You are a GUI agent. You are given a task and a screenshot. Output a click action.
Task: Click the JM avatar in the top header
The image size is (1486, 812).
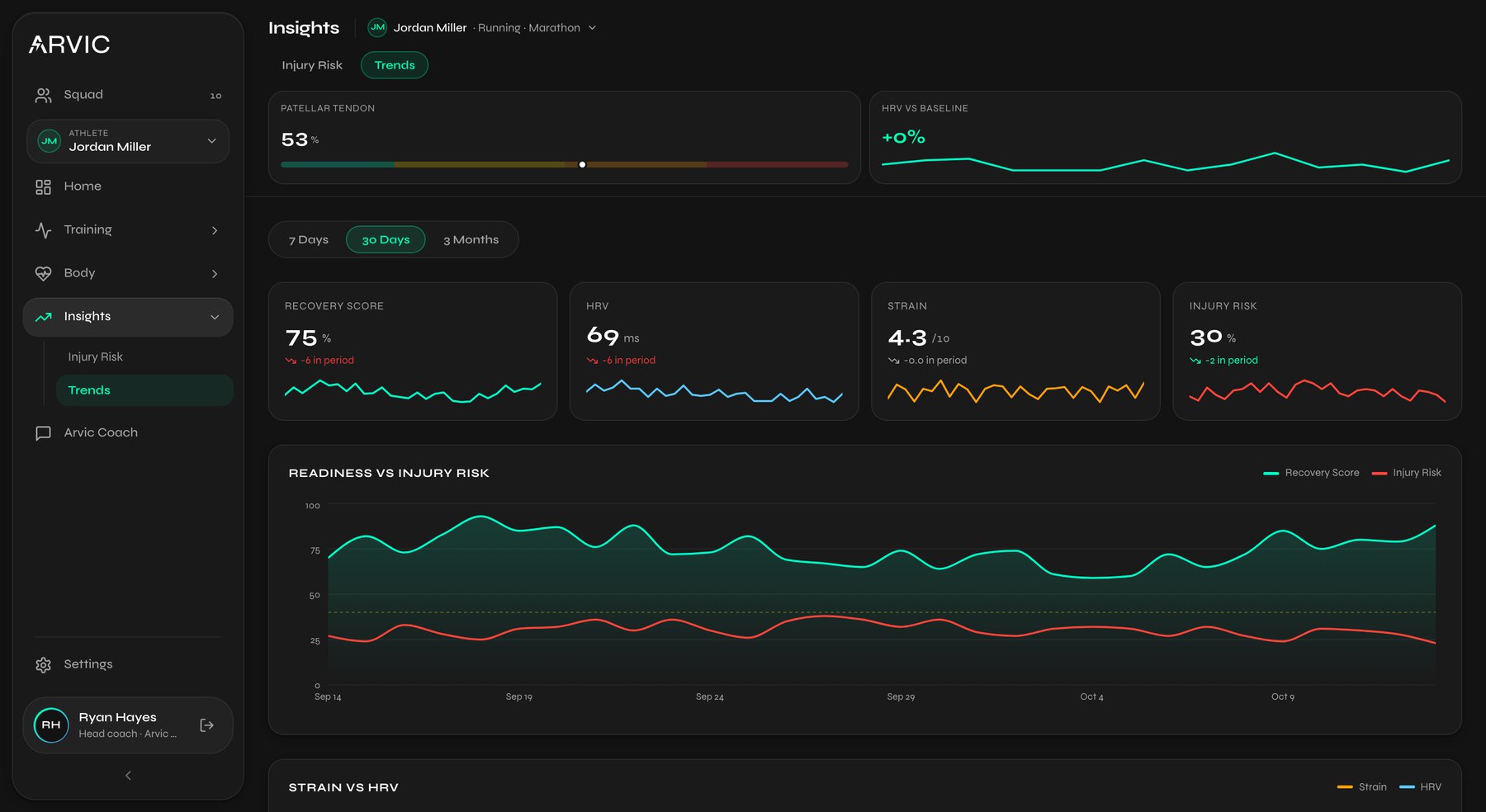pyautogui.click(x=377, y=28)
